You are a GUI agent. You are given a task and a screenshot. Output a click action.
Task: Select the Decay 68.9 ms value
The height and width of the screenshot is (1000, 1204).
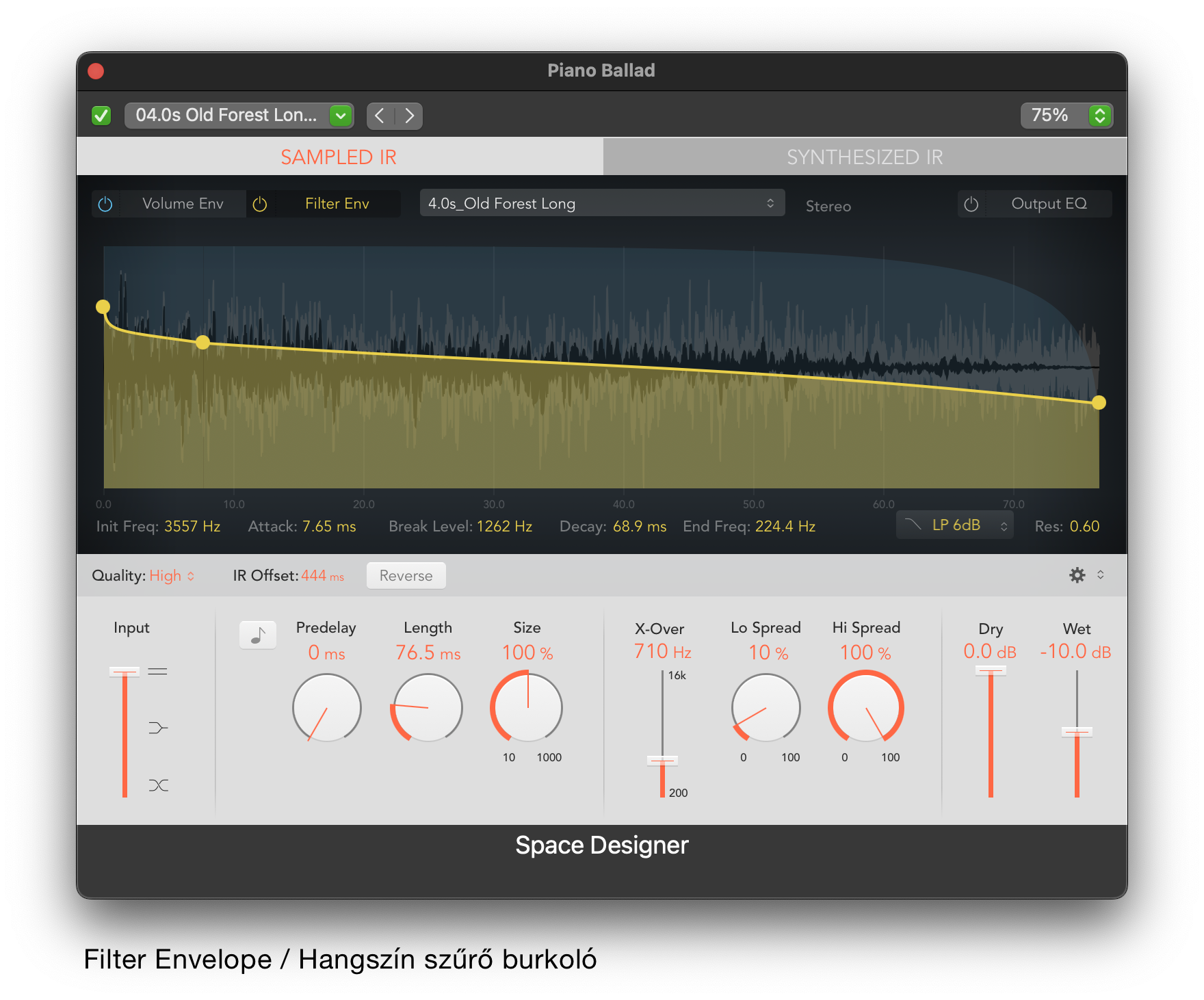point(640,526)
